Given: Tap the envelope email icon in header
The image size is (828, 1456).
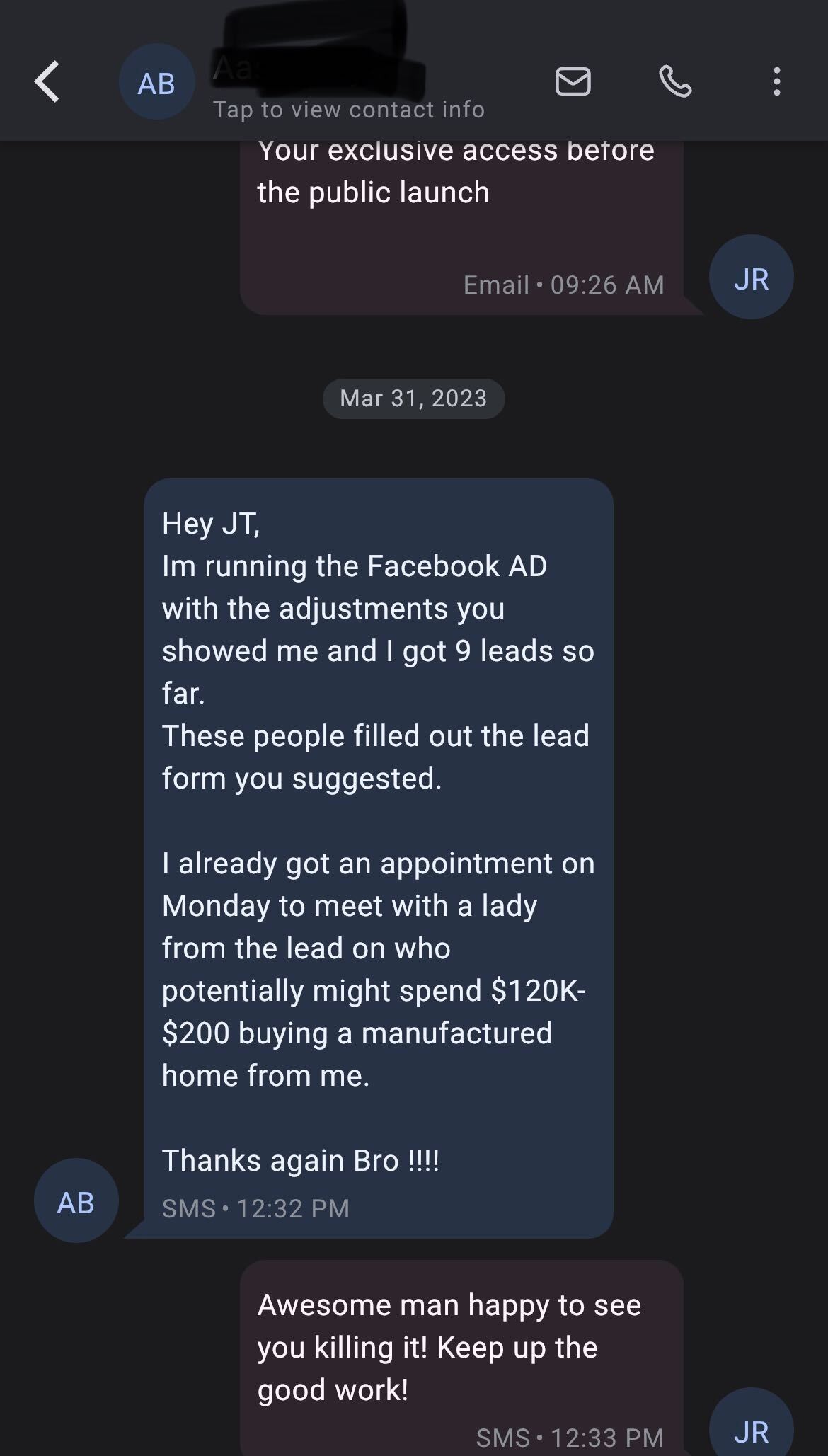Looking at the screenshot, I should [573, 81].
